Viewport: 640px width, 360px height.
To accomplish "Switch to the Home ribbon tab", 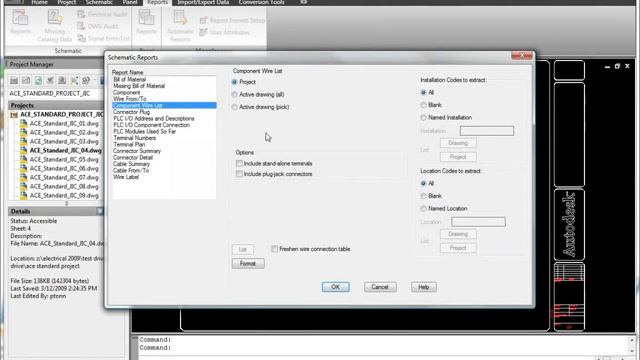I will pos(40,2).
